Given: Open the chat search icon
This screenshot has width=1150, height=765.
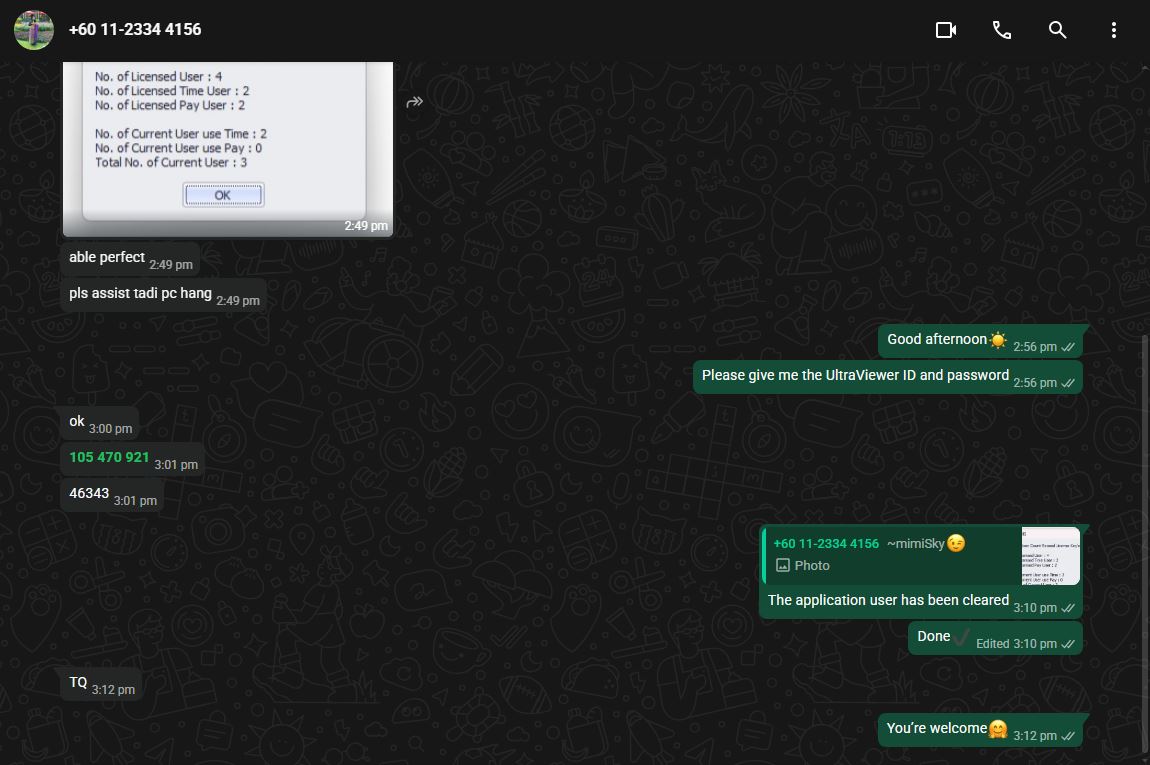Looking at the screenshot, I should click(1057, 30).
